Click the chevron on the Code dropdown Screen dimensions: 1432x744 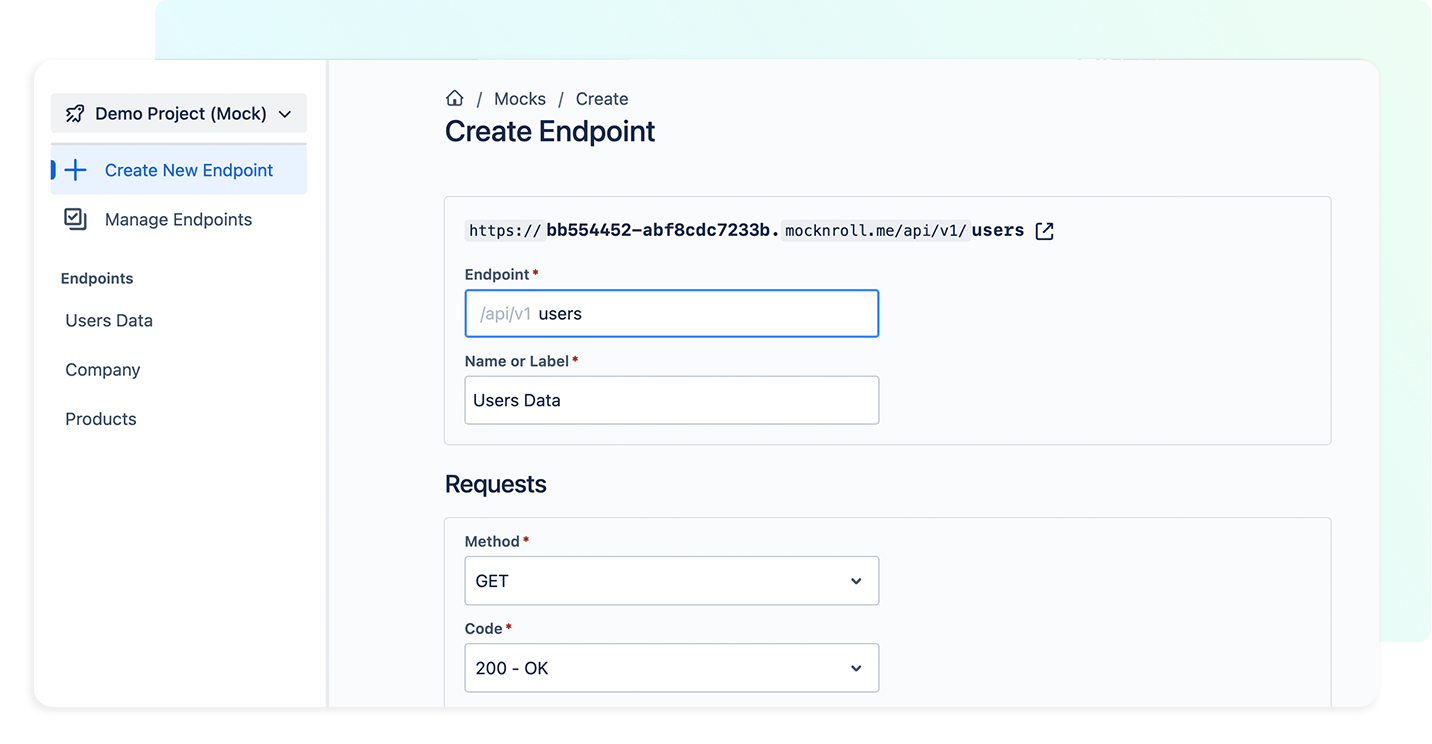pyautogui.click(x=856, y=668)
